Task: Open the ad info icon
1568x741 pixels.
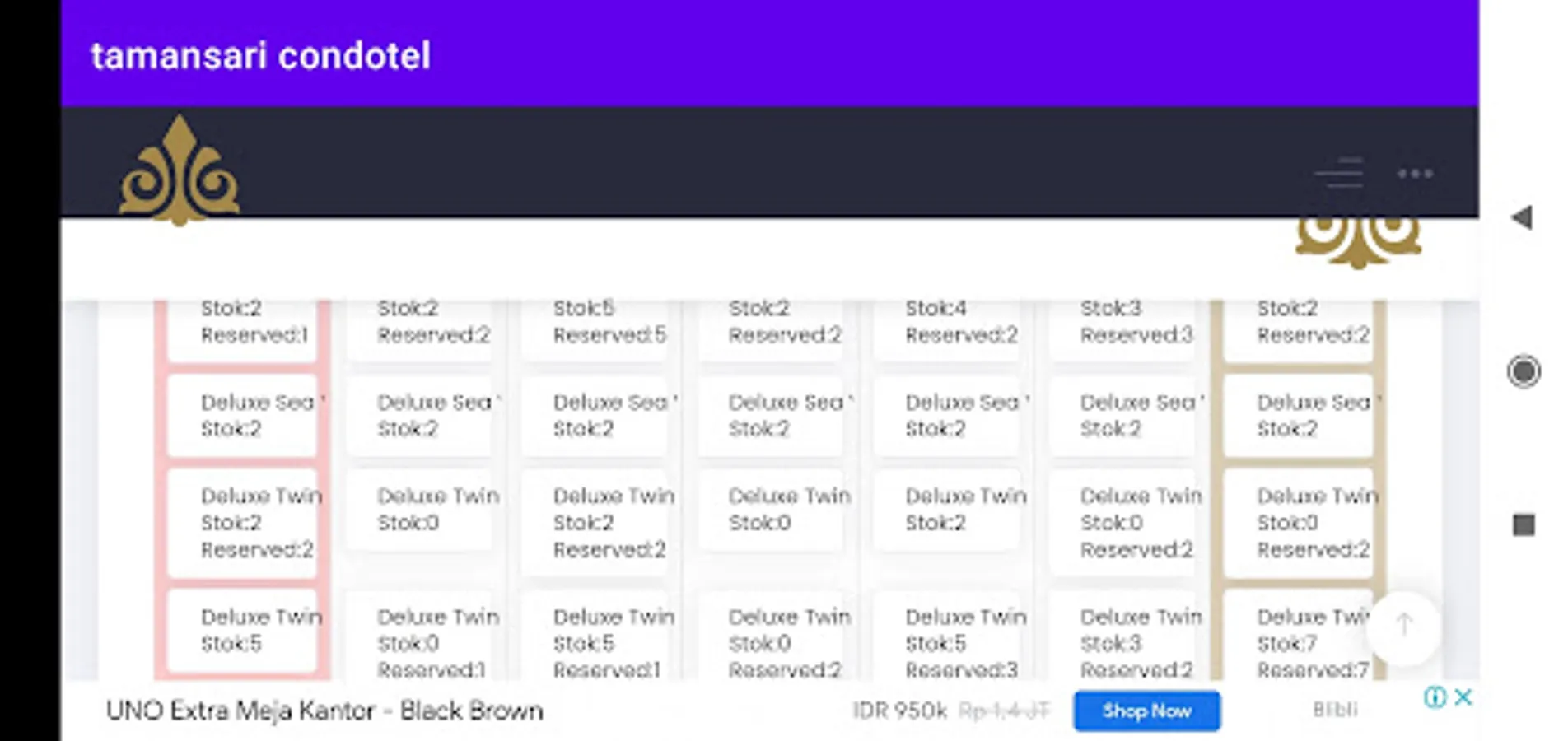Action: point(1434,697)
